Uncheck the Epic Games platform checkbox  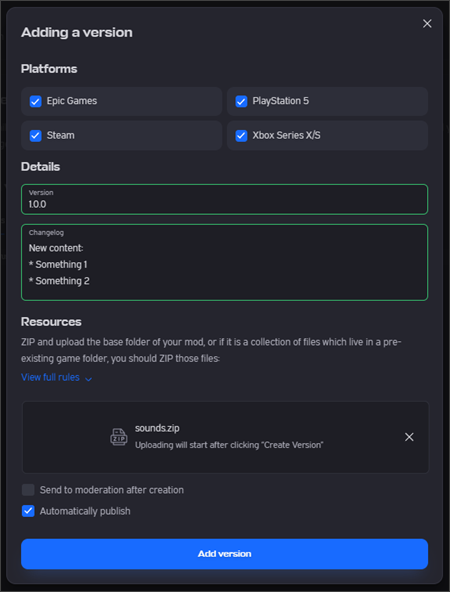point(35,101)
